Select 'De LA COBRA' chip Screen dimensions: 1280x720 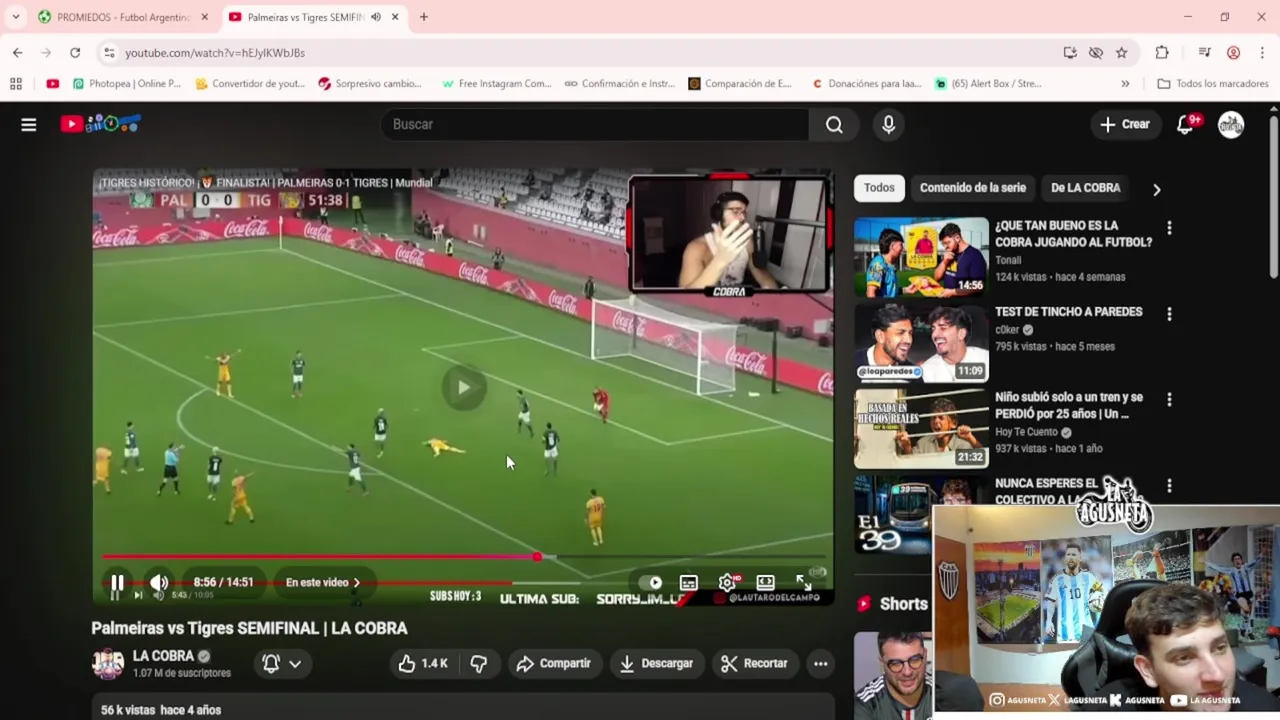click(1085, 188)
